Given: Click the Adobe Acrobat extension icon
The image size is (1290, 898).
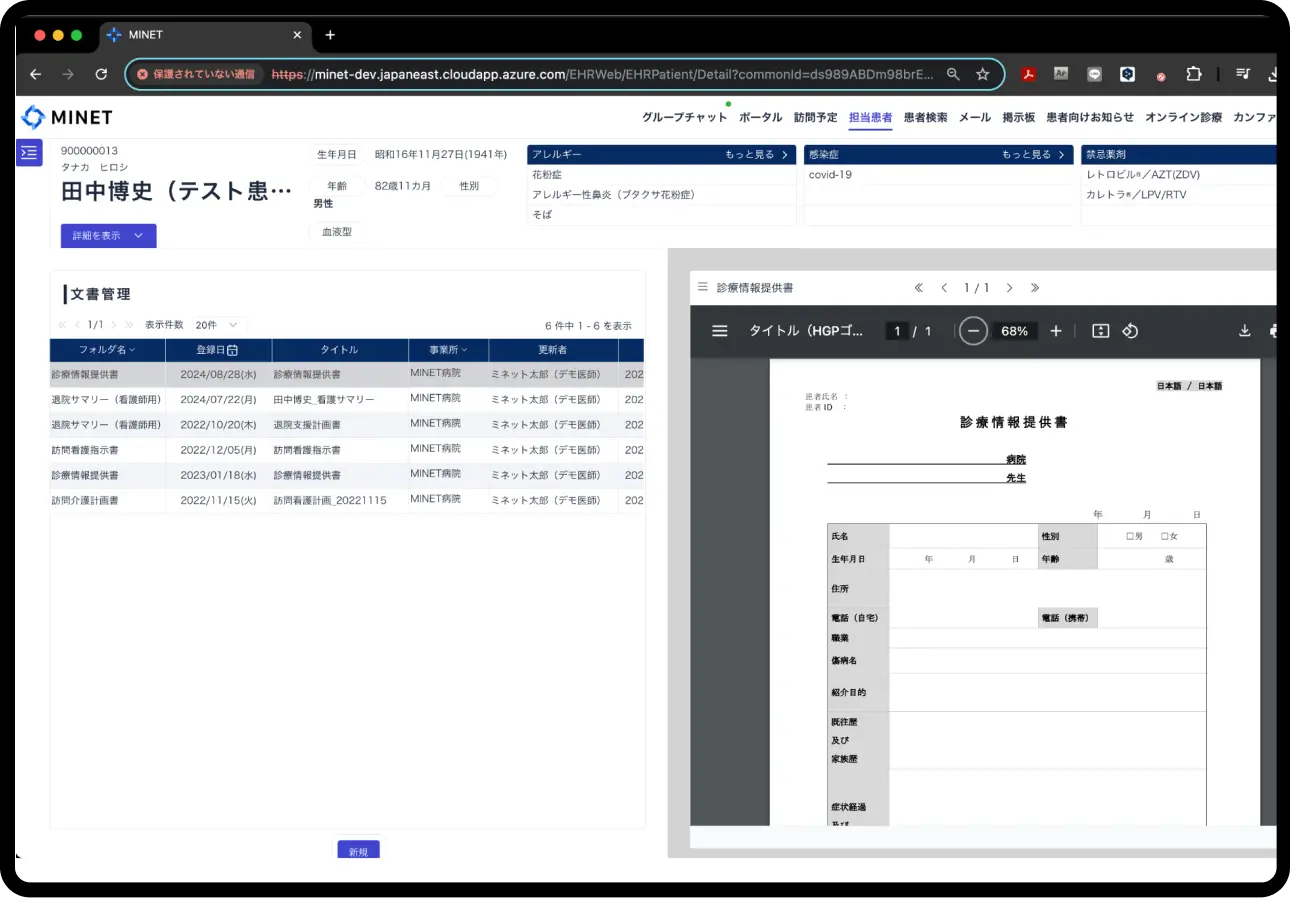Looking at the screenshot, I should 1027,74.
